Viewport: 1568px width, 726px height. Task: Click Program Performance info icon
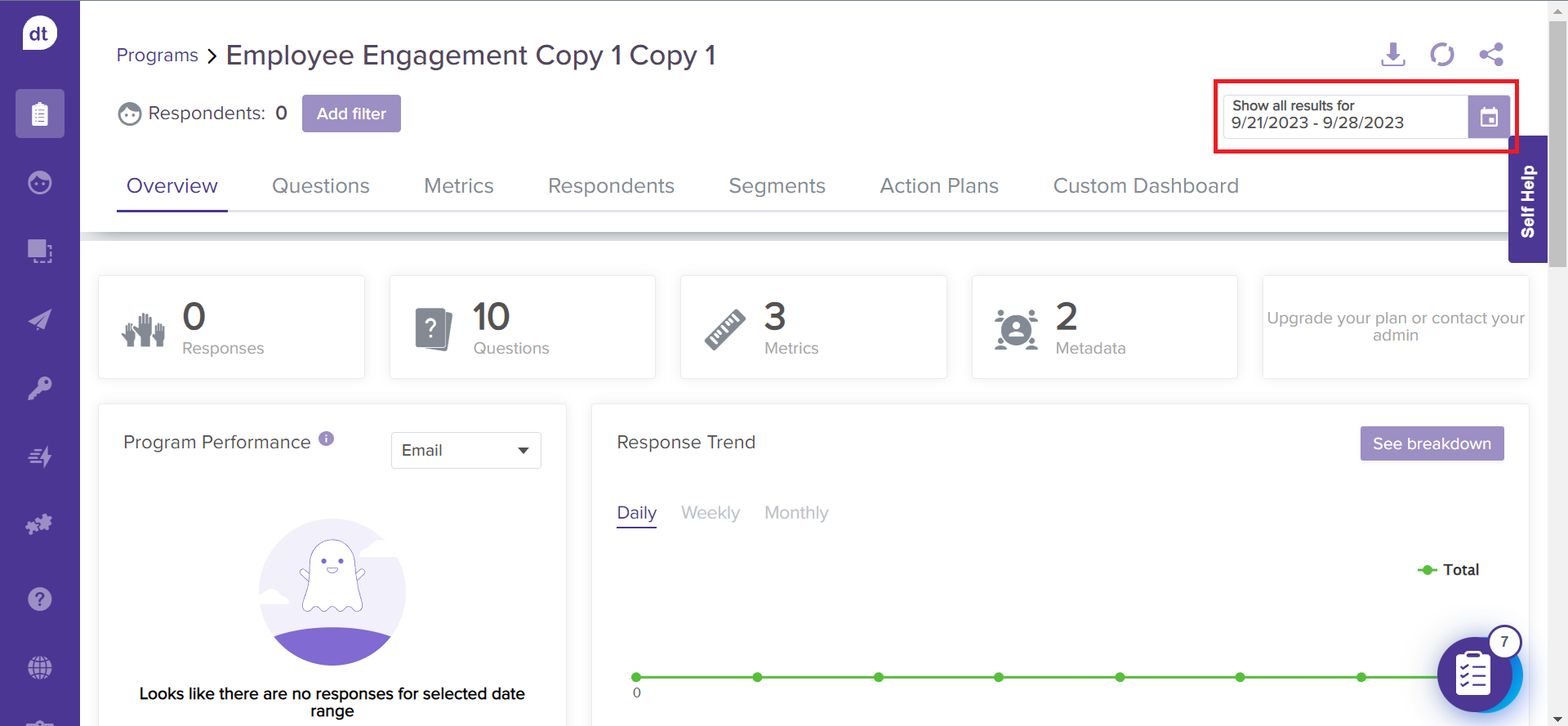[x=326, y=439]
